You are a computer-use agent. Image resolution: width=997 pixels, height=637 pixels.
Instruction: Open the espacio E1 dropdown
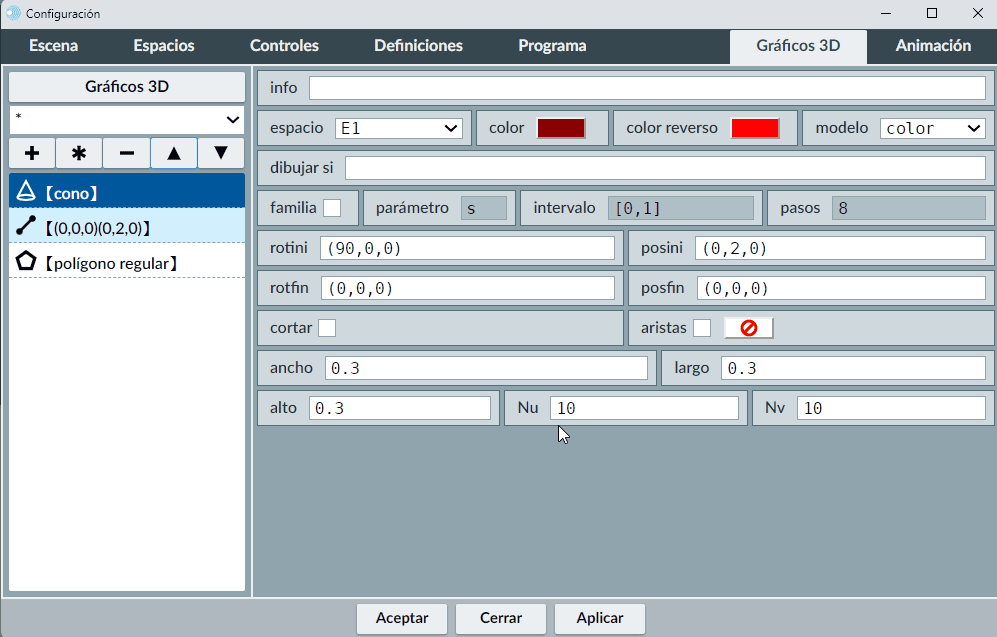[x=398, y=128]
